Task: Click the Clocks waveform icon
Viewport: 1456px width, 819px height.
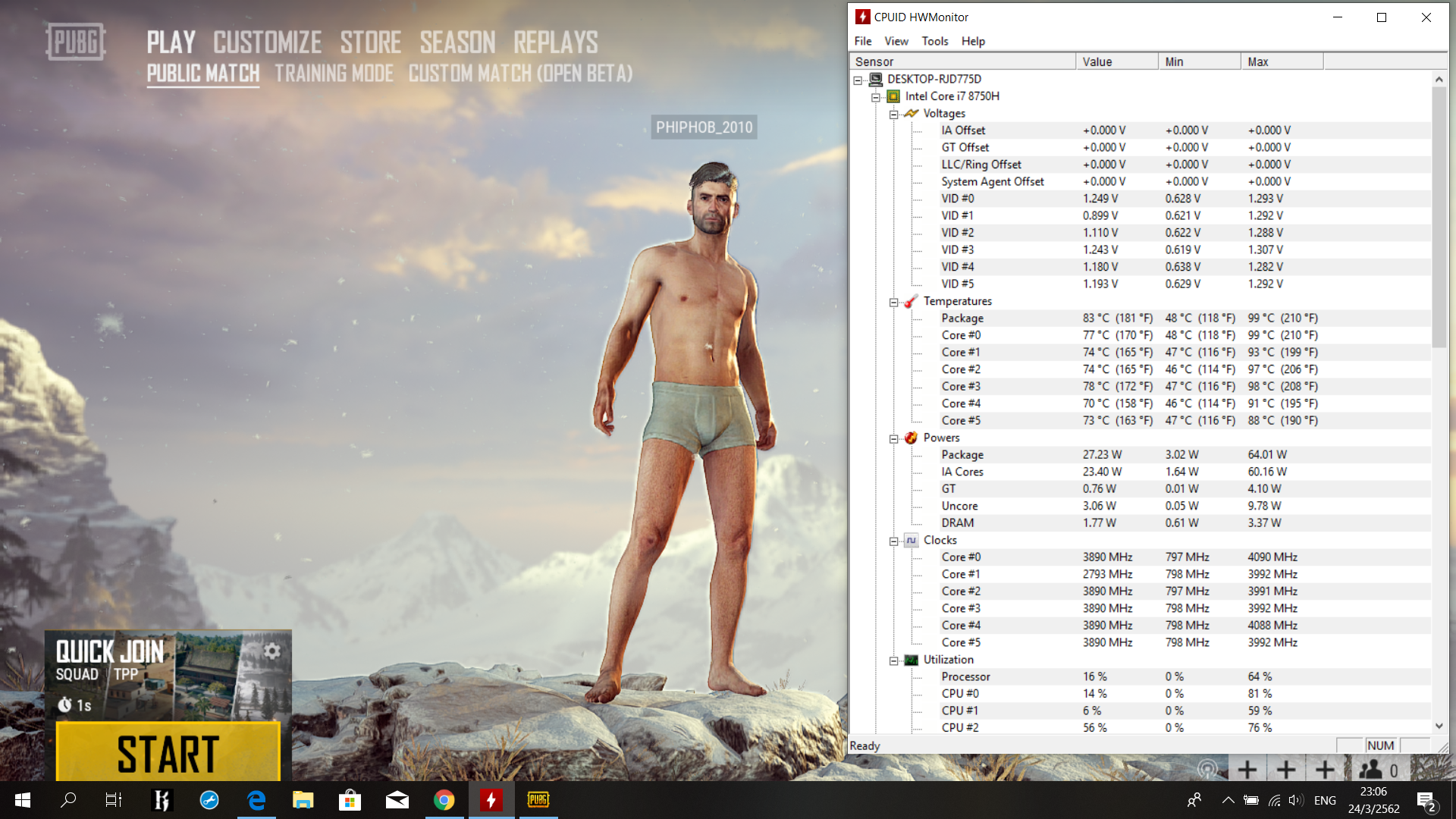Action: click(911, 540)
